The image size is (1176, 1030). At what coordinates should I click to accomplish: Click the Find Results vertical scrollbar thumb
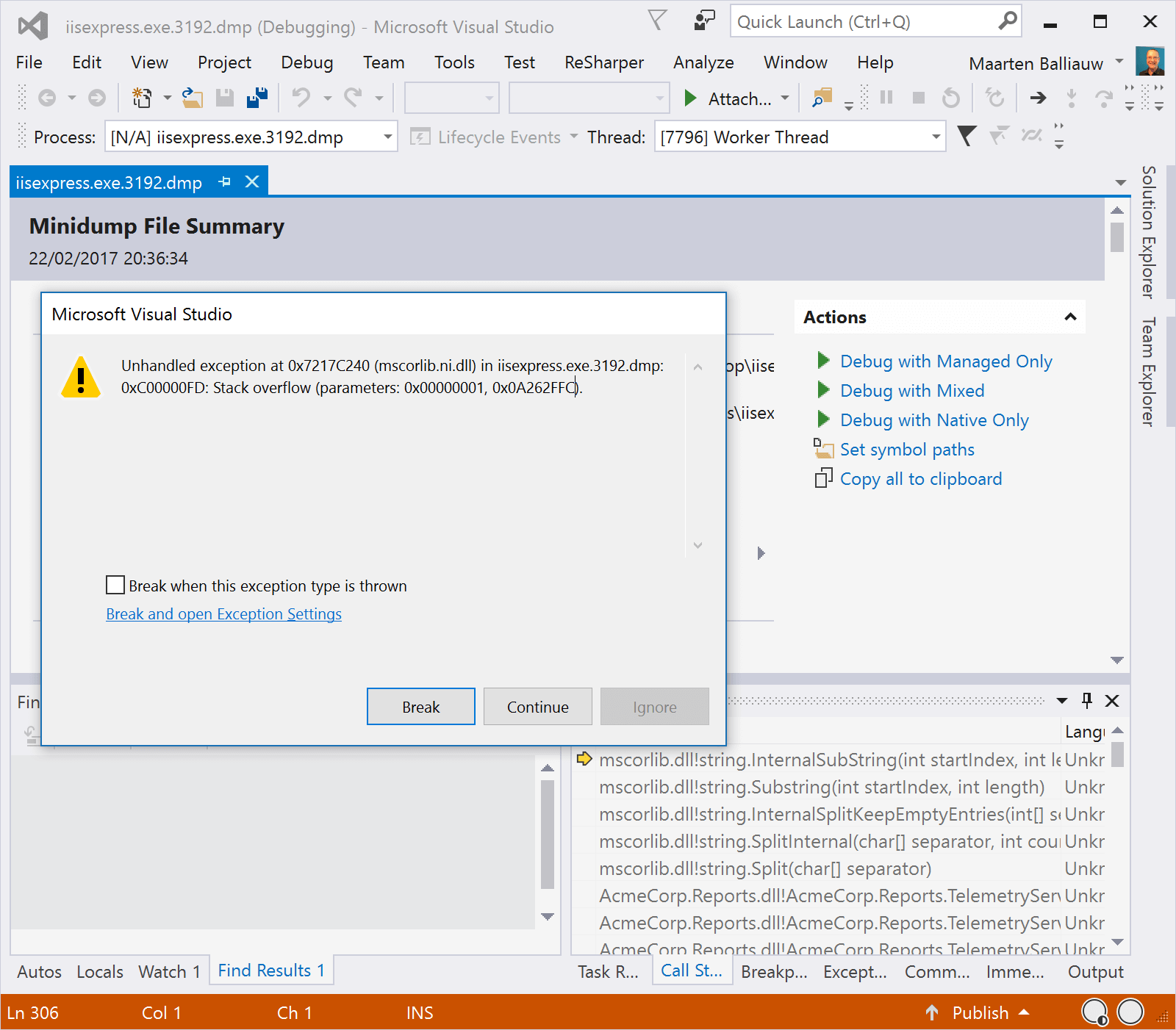(x=548, y=835)
